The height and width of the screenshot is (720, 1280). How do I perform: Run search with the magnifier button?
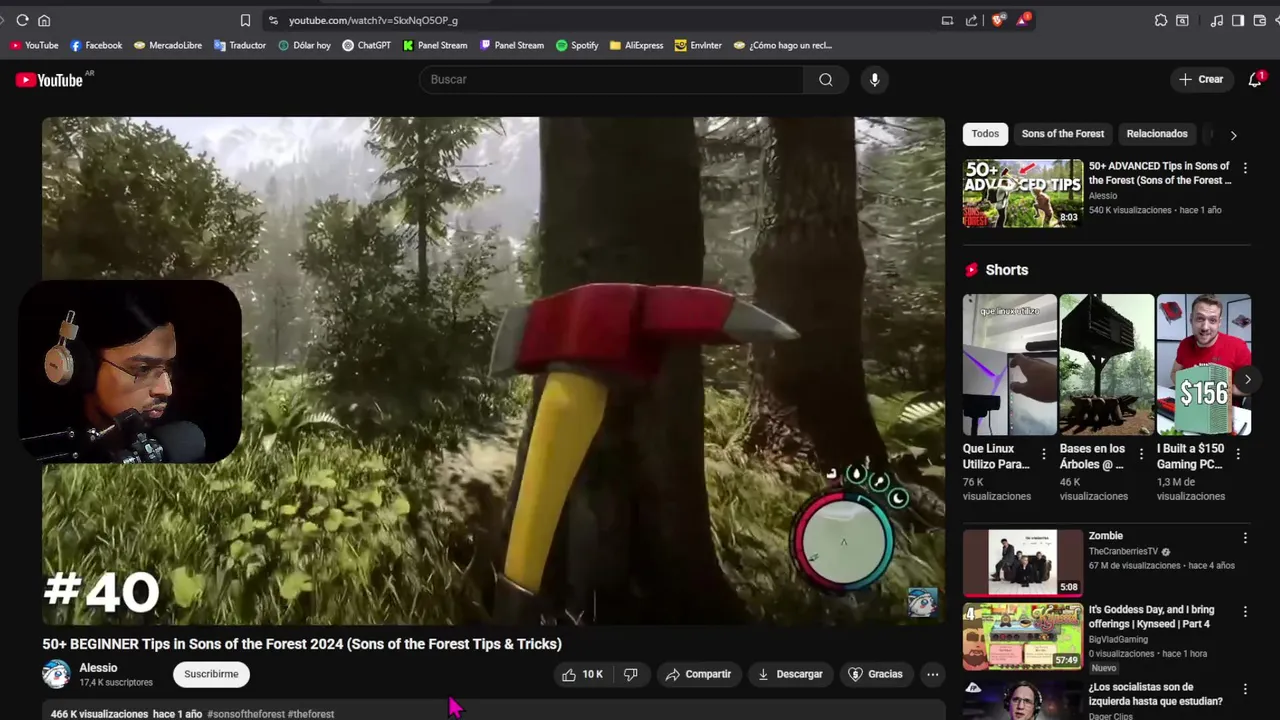pos(825,79)
